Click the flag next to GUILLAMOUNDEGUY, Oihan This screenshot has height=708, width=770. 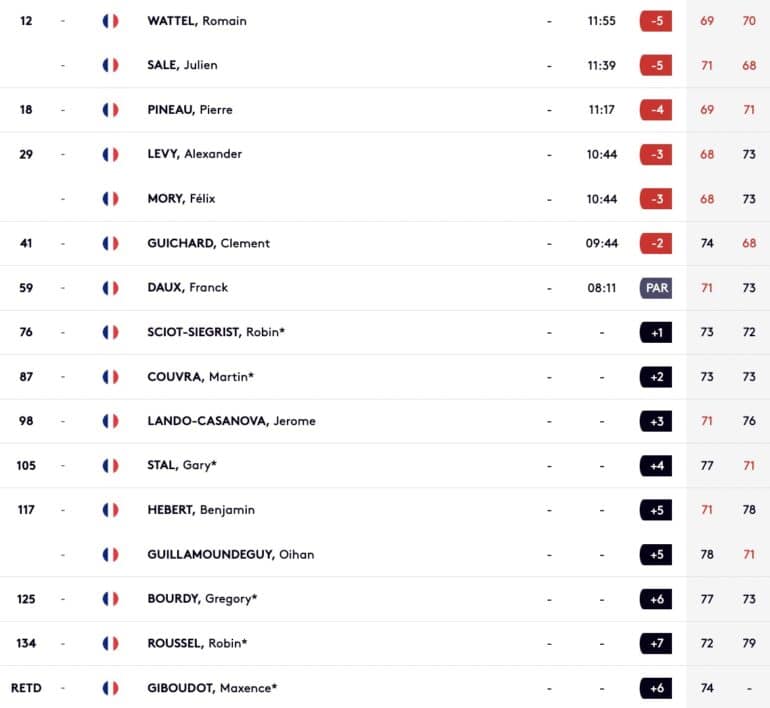[x=110, y=555]
